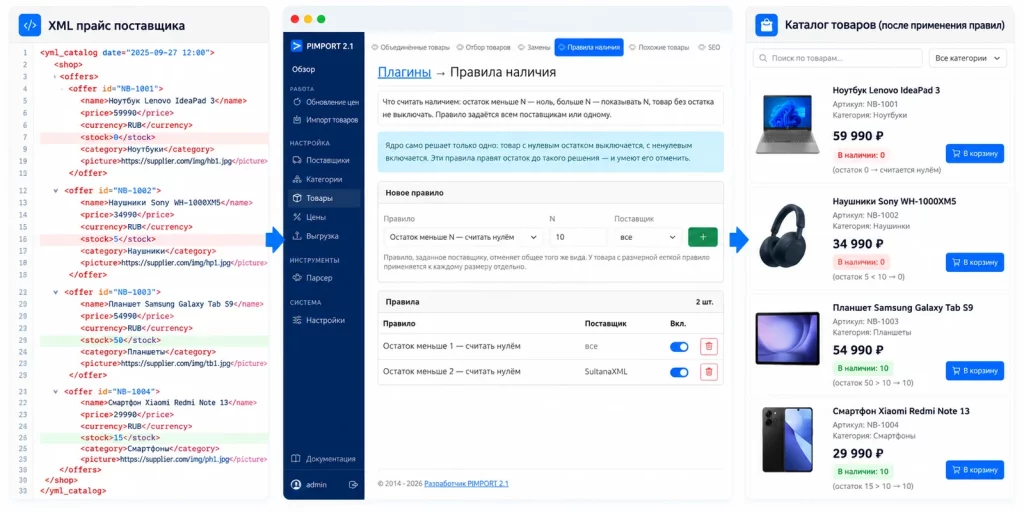Screen dimensions: 1024x512
Task: Collapse the offer NB-1003 node
Action: (x=56, y=292)
